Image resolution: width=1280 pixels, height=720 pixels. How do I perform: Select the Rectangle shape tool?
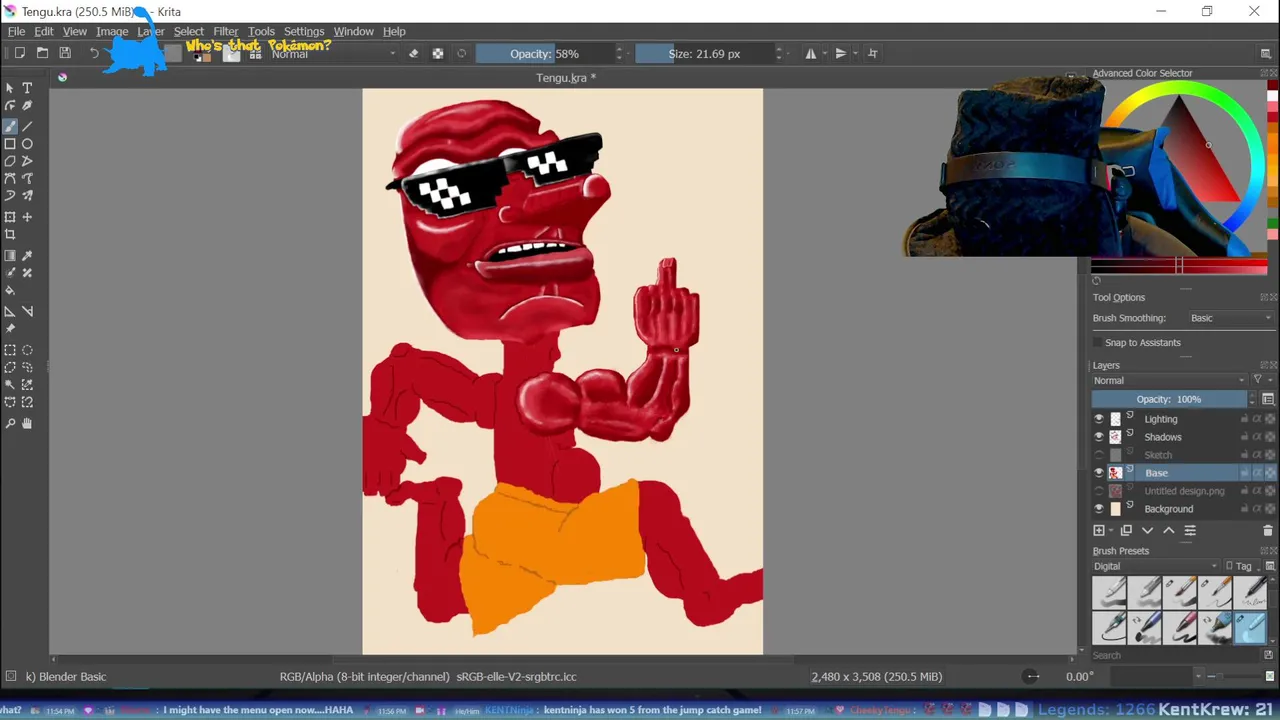pos(10,144)
